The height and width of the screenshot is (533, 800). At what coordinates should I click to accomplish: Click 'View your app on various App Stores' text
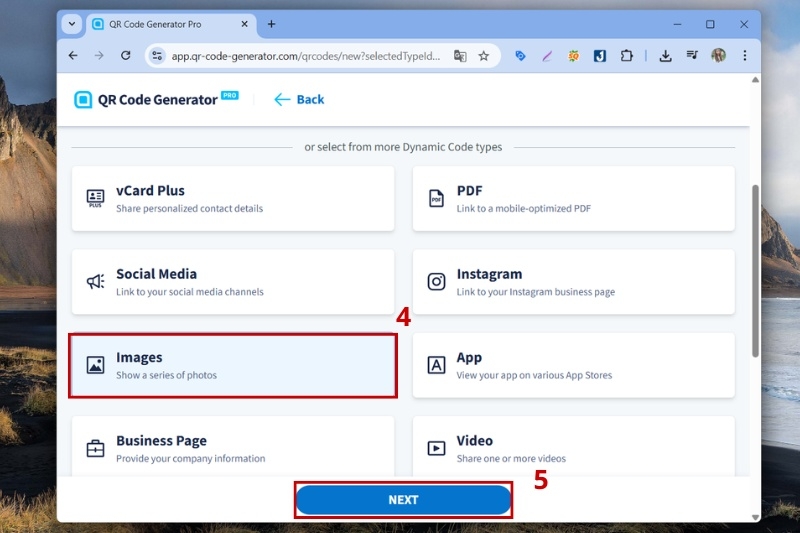coord(534,375)
